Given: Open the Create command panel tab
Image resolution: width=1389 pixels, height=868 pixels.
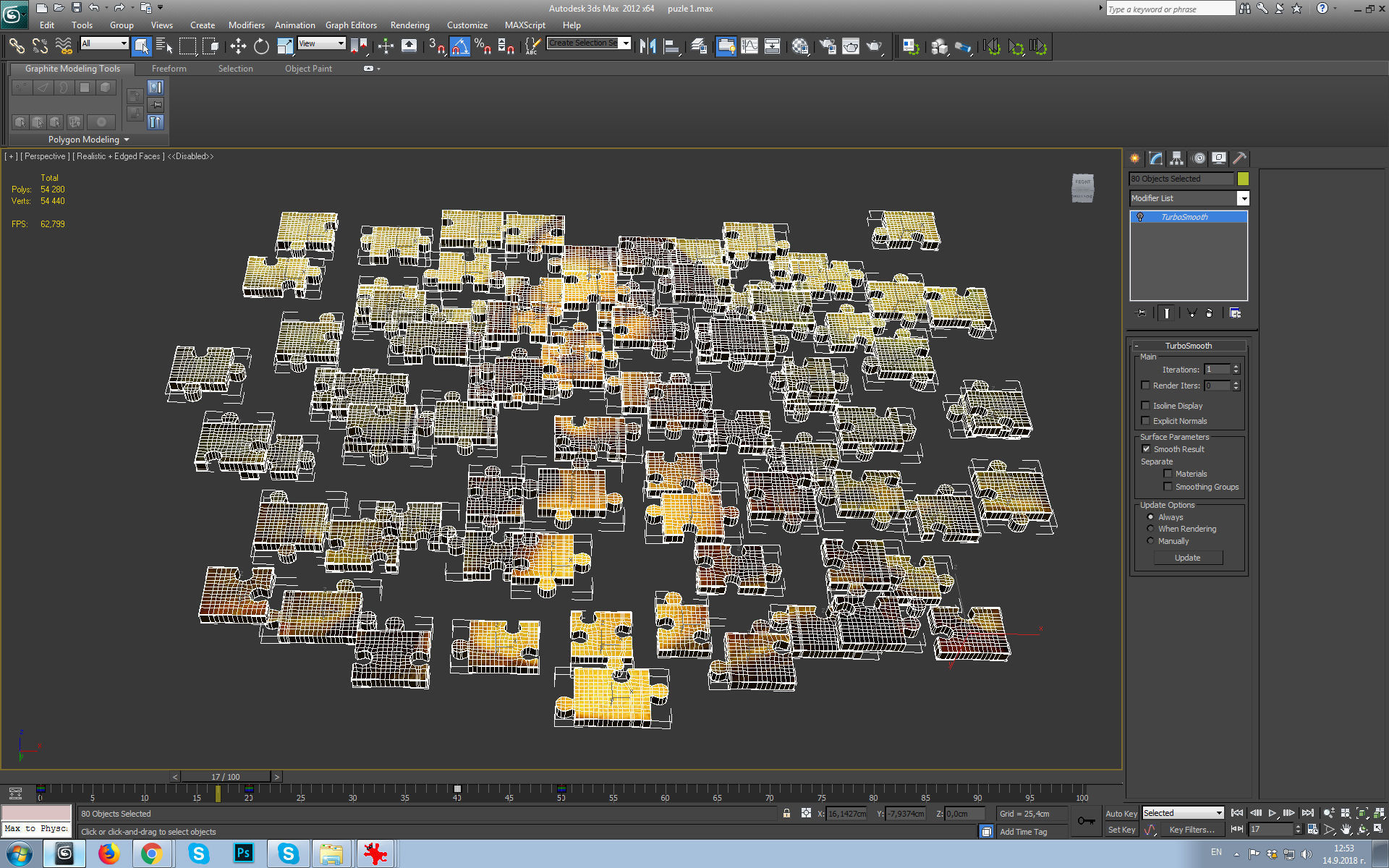Looking at the screenshot, I should pyautogui.click(x=1135, y=158).
